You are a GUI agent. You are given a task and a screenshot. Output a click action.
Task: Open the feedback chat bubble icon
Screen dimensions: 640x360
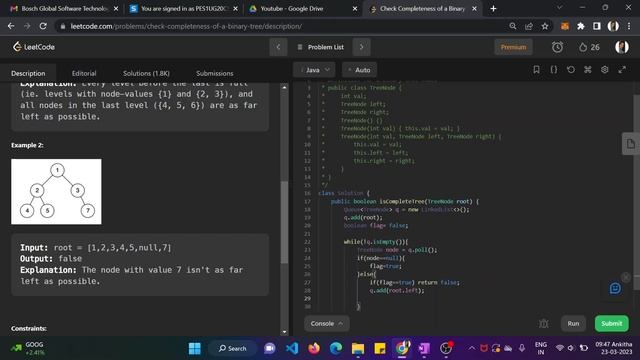(615, 289)
